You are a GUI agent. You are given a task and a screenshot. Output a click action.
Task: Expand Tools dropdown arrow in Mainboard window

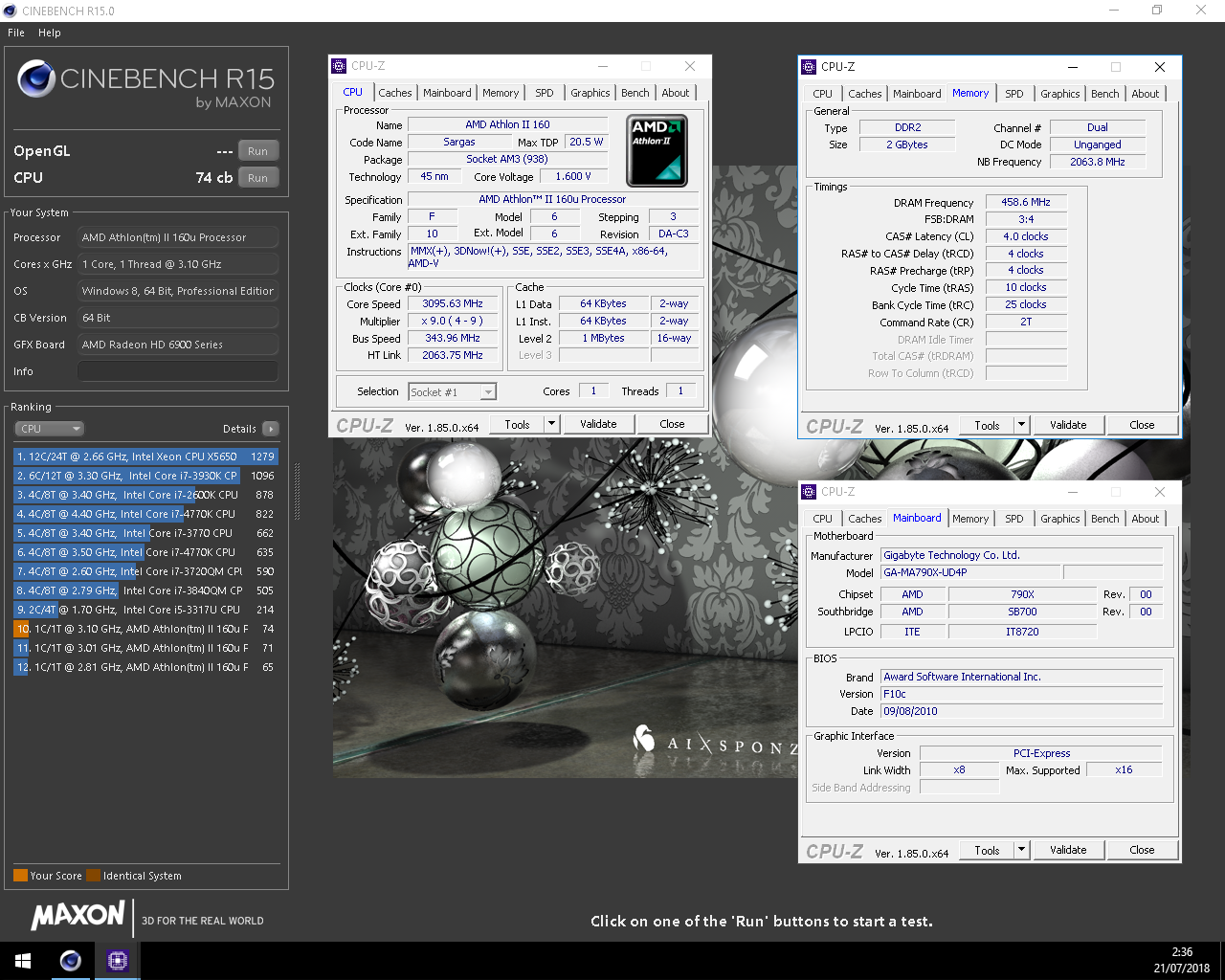click(1022, 850)
